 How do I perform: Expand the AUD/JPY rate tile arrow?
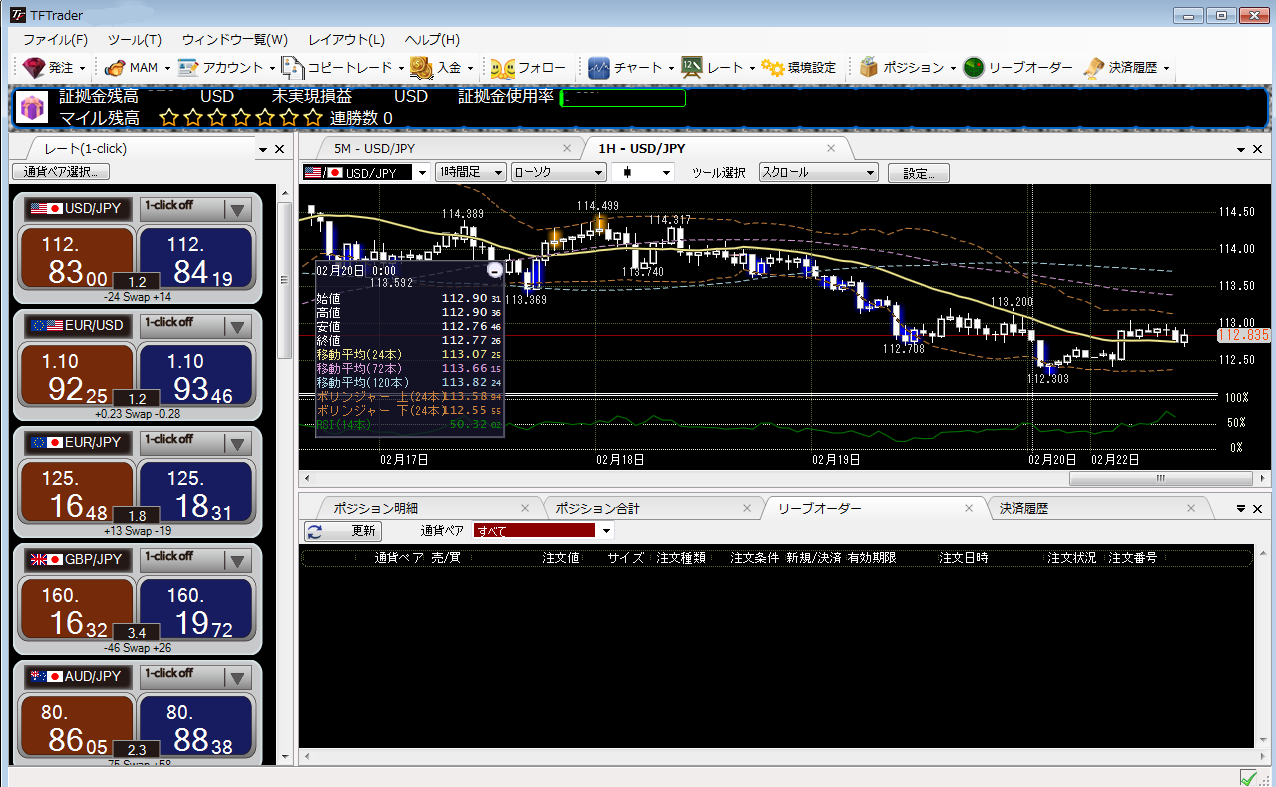tap(237, 677)
